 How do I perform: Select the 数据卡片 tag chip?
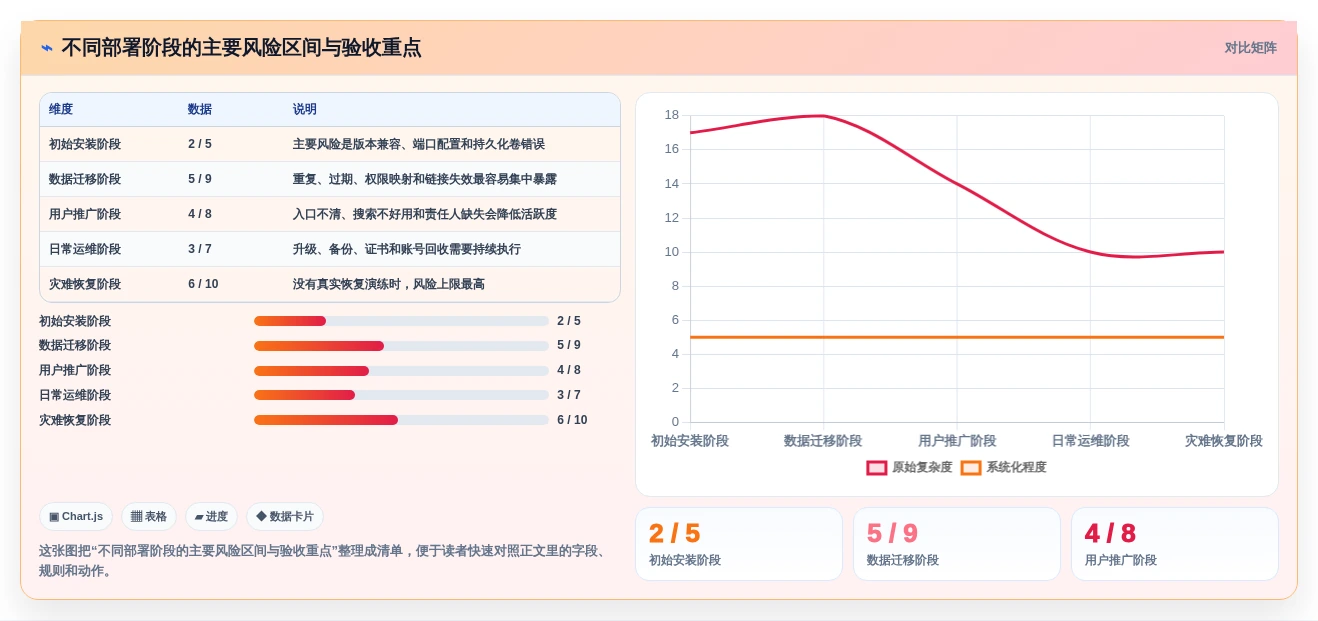[x=285, y=516]
